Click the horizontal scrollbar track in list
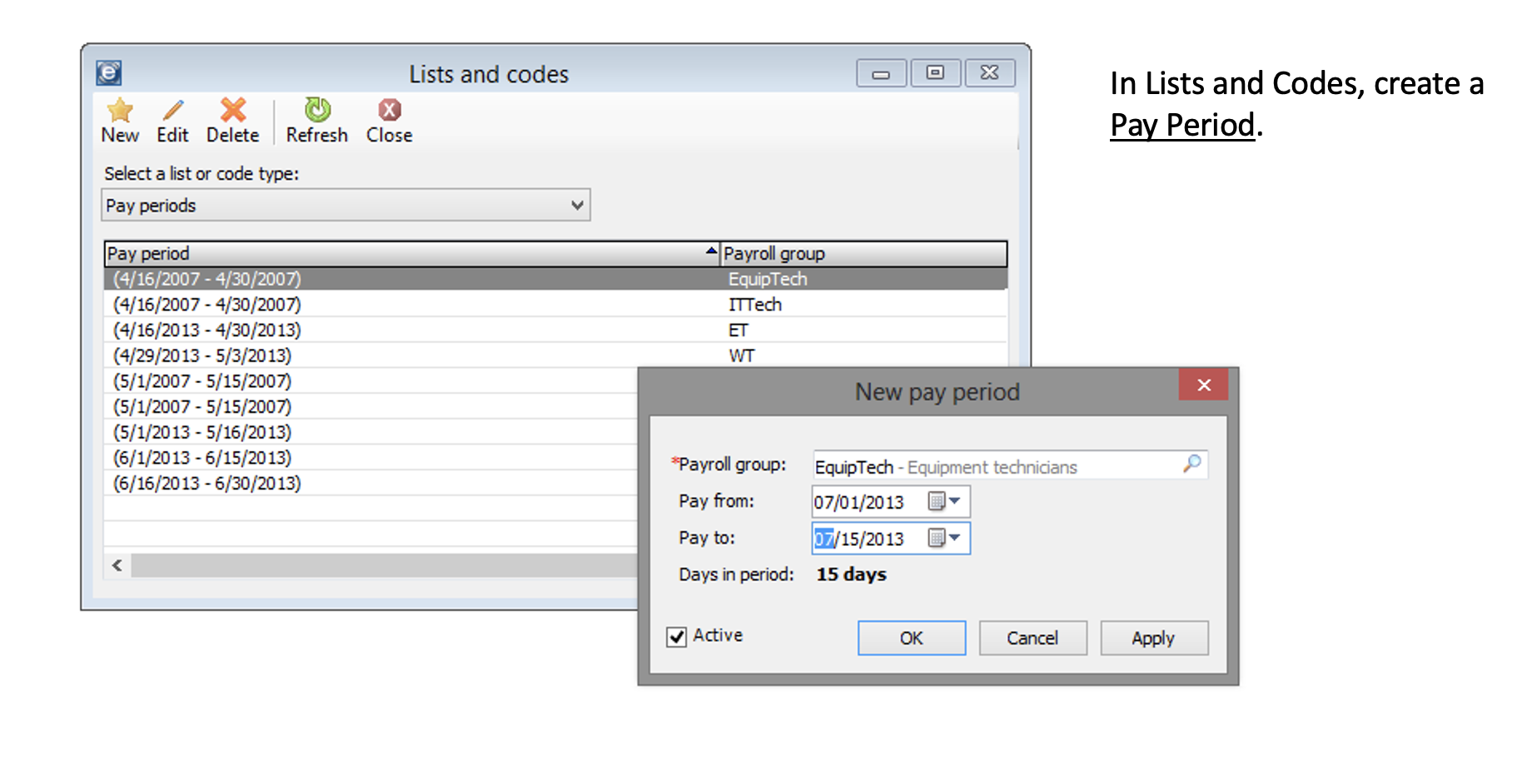The height and width of the screenshot is (784, 1537). click(385, 566)
